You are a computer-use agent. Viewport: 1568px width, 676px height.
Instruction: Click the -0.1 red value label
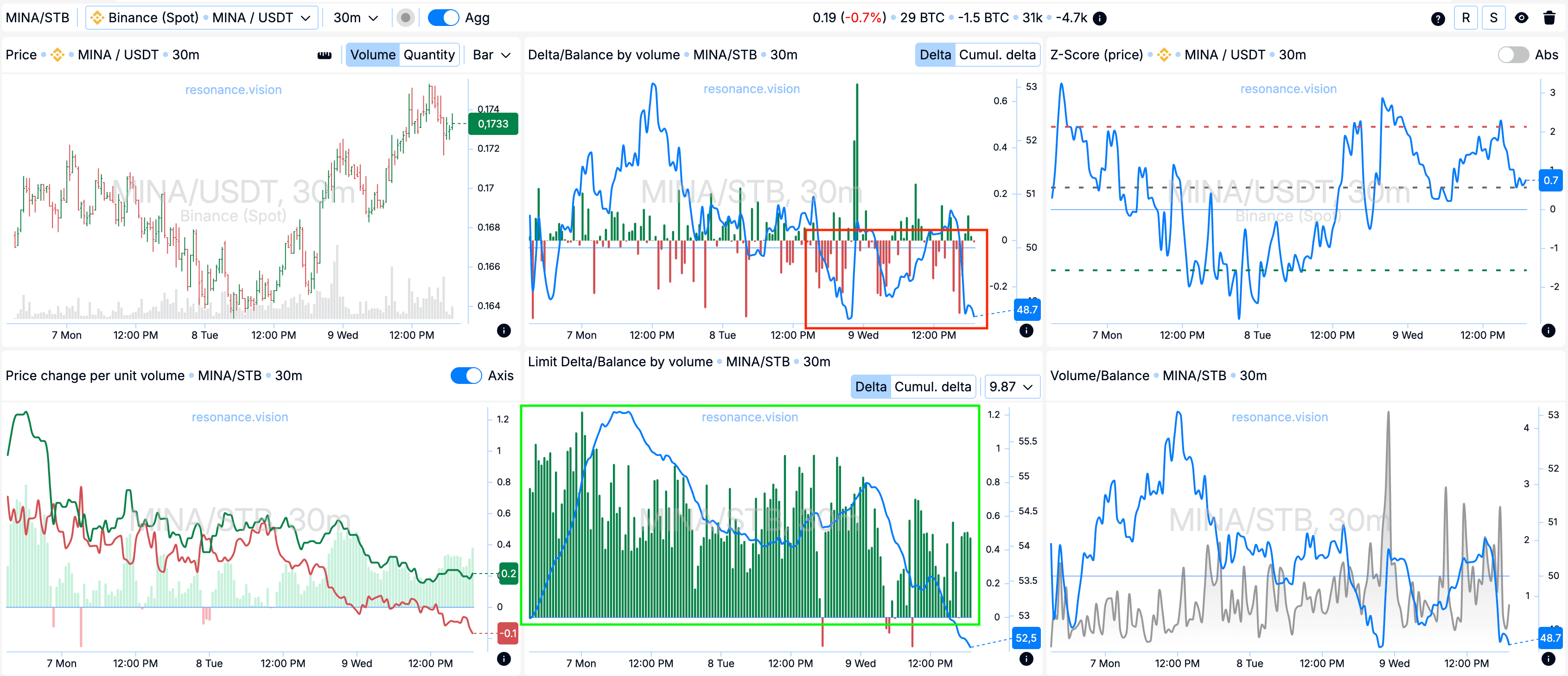pos(508,633)
